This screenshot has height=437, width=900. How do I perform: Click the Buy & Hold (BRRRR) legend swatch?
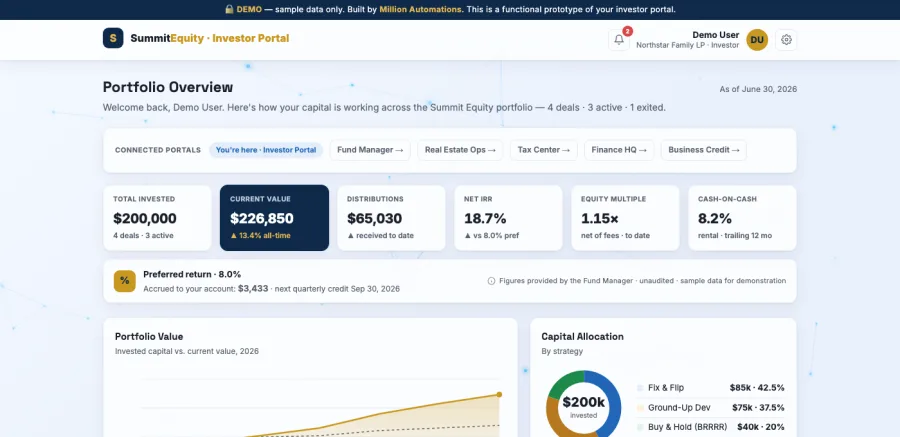tap(640, 427)
